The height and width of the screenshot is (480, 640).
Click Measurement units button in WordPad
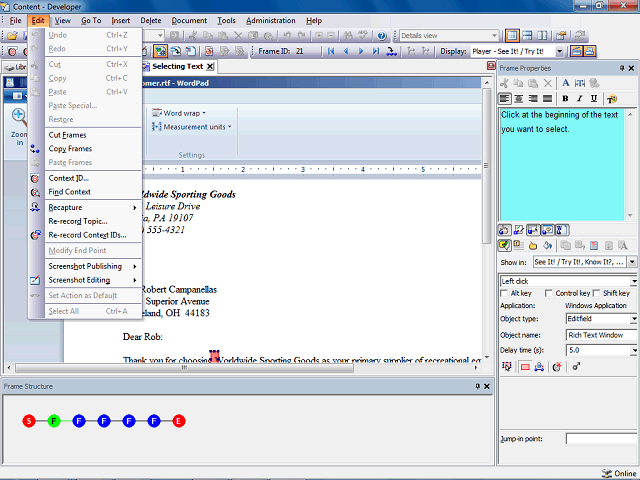pyautogui.click(x=191, y=127)
